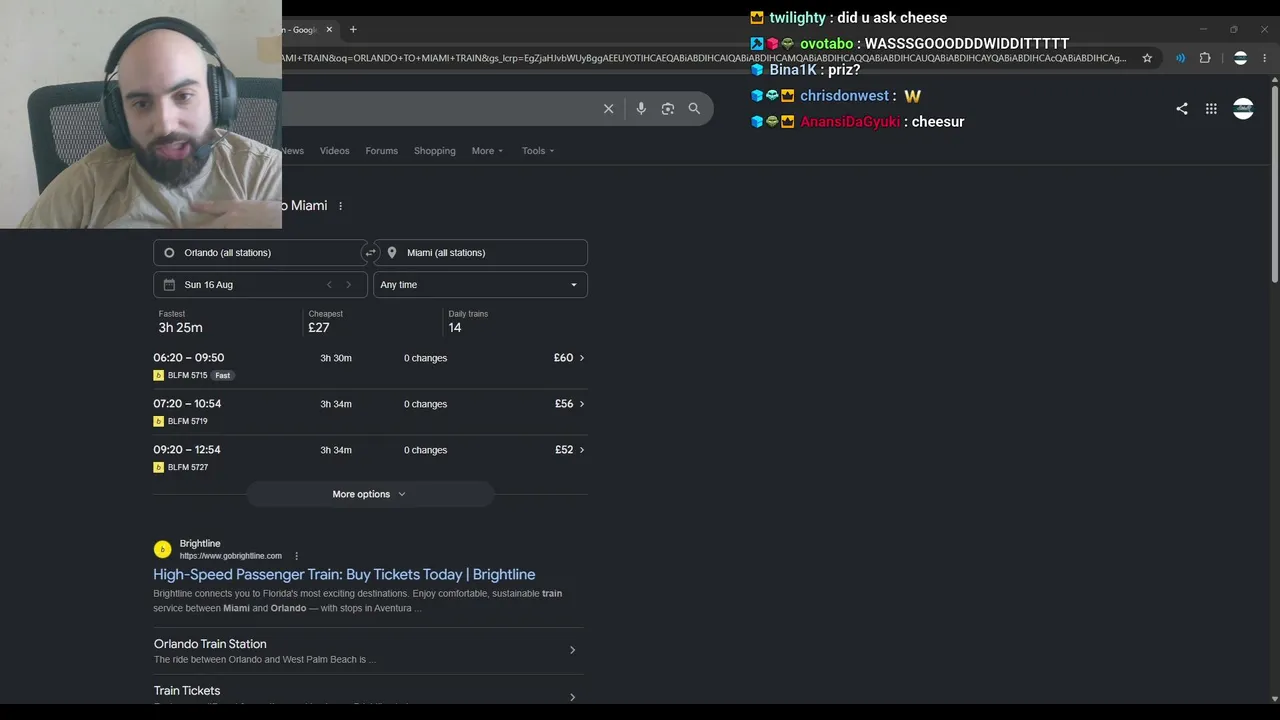Open the Train Tickets link

coord(187,691)
